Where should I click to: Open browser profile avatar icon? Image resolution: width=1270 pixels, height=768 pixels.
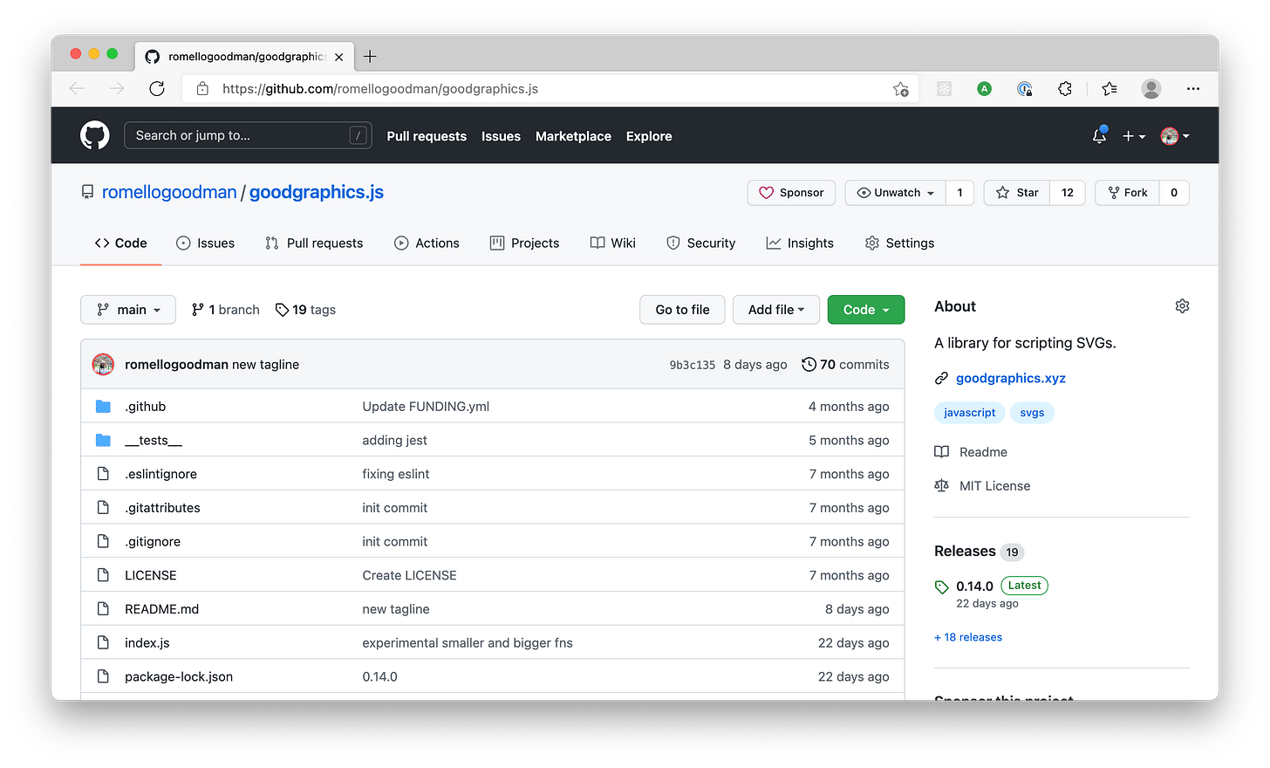coord(1151,89)
